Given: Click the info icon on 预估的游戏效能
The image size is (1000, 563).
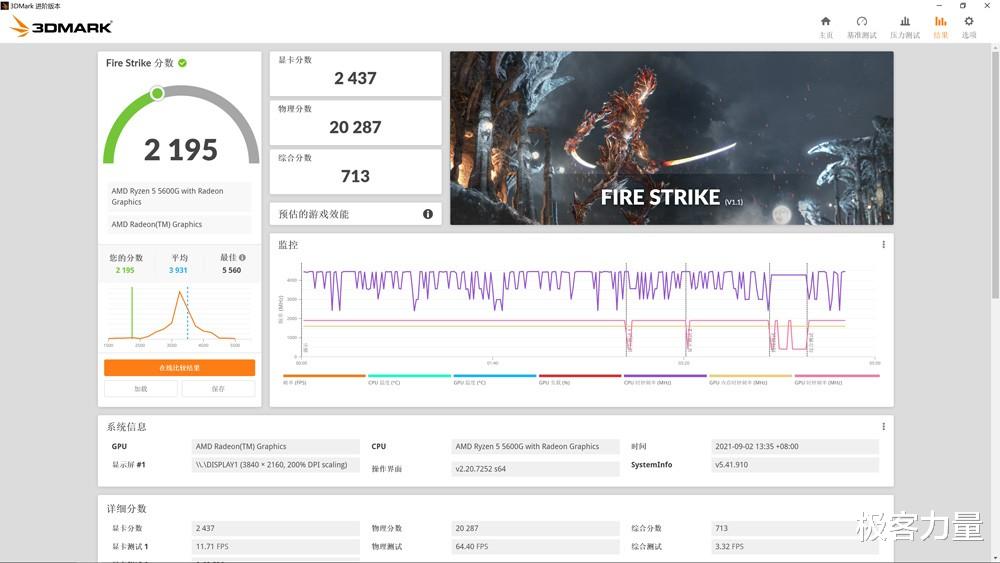Looking at the screenshot, I should [x=428, y=214].
